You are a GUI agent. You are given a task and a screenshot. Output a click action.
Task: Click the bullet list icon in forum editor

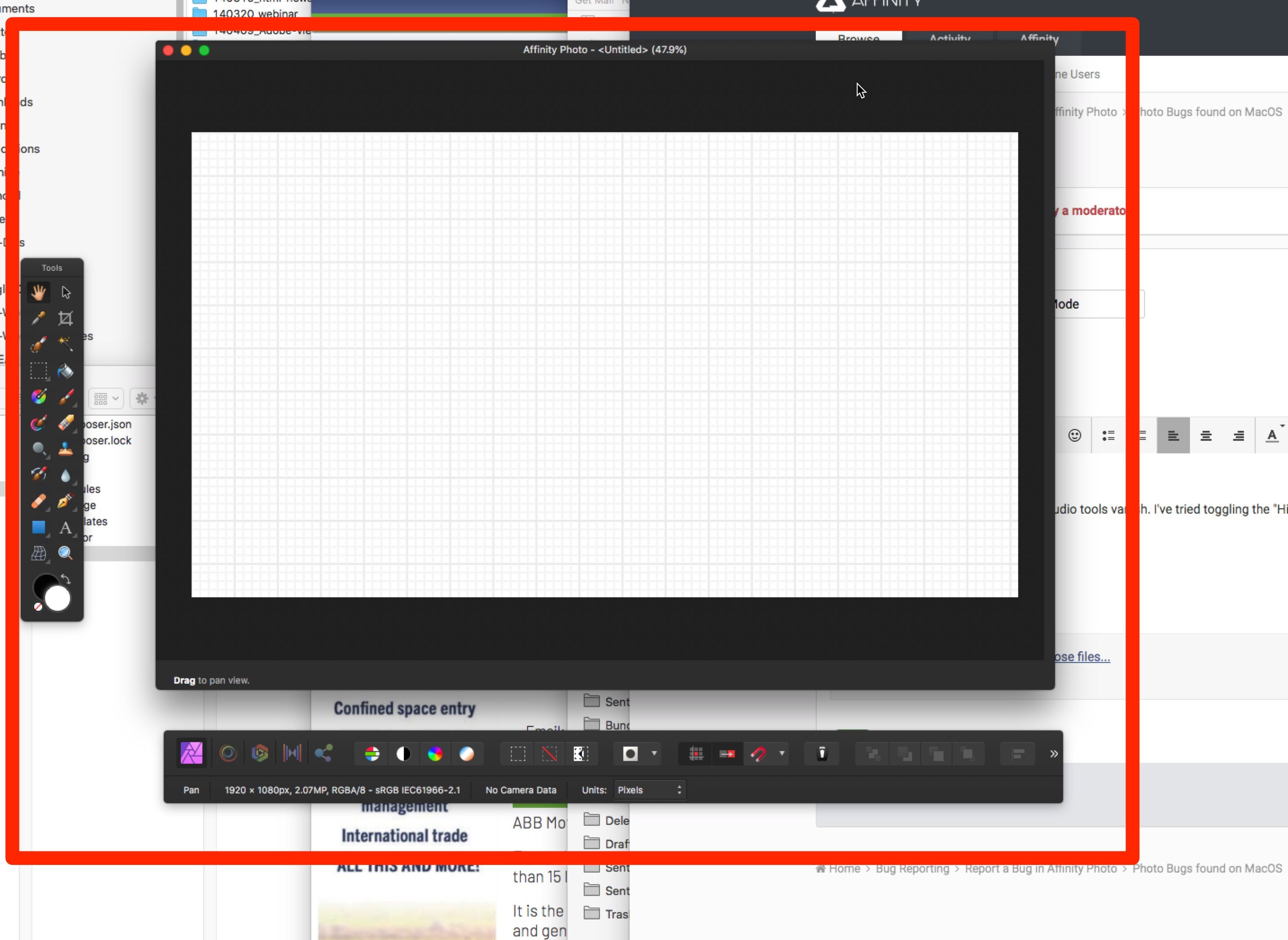click(x=1108, y=436)
